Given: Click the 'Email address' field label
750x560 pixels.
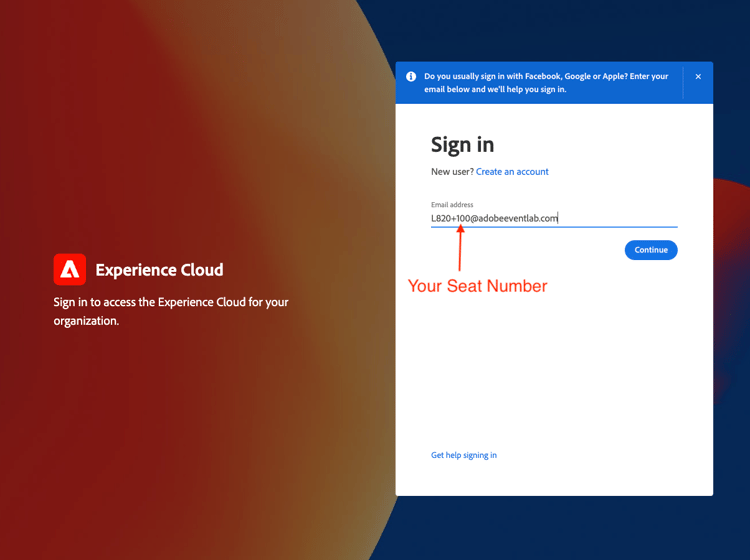Looking at the screenshot, I should click(x=452, y=205).
